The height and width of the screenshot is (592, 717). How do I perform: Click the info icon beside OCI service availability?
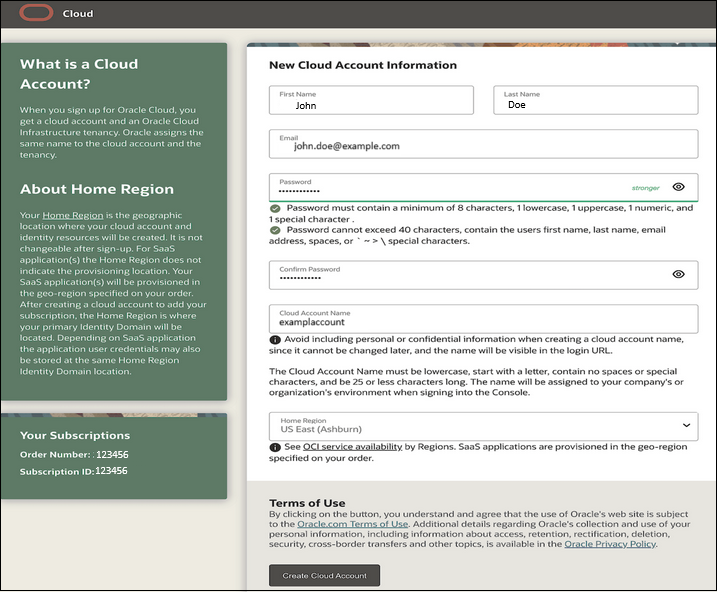(x=275, y=447)
